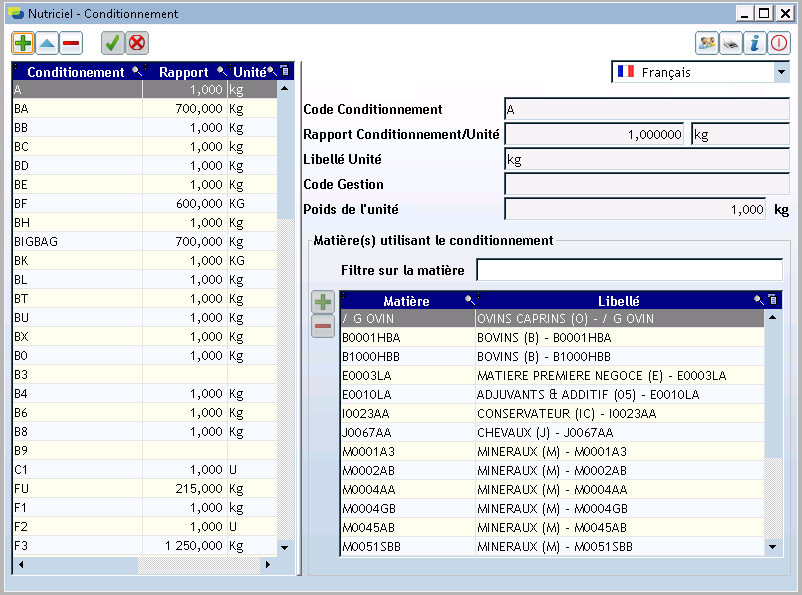Image resolution: width=802 pixels, height=595 pixels.
Task: Click search magnifier in Libellé column header
Action: [759, 300]
